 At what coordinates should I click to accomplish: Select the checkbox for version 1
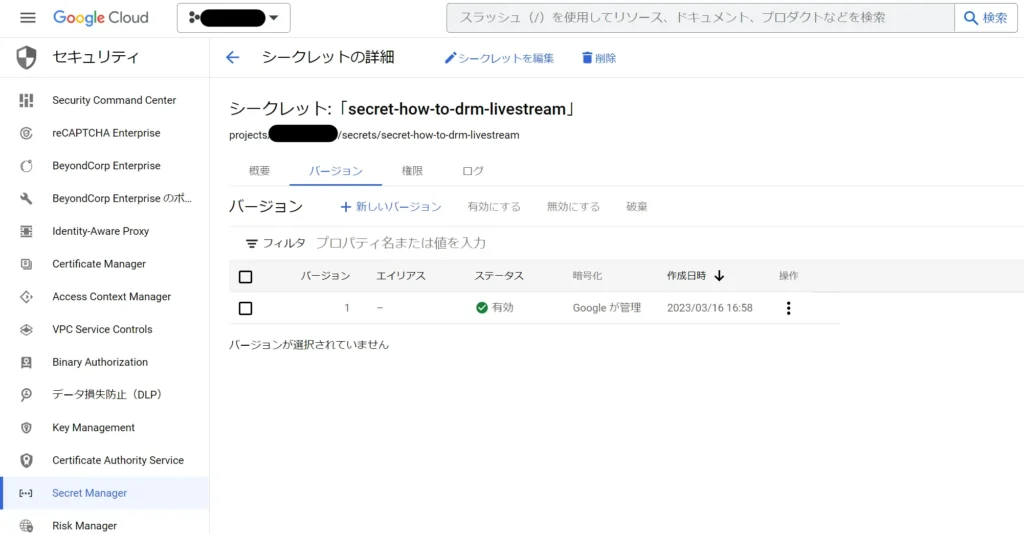(246, 308)
